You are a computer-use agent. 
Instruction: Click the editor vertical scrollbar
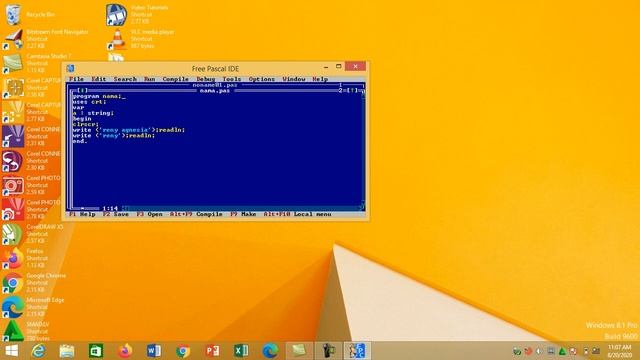pos(362,149)
